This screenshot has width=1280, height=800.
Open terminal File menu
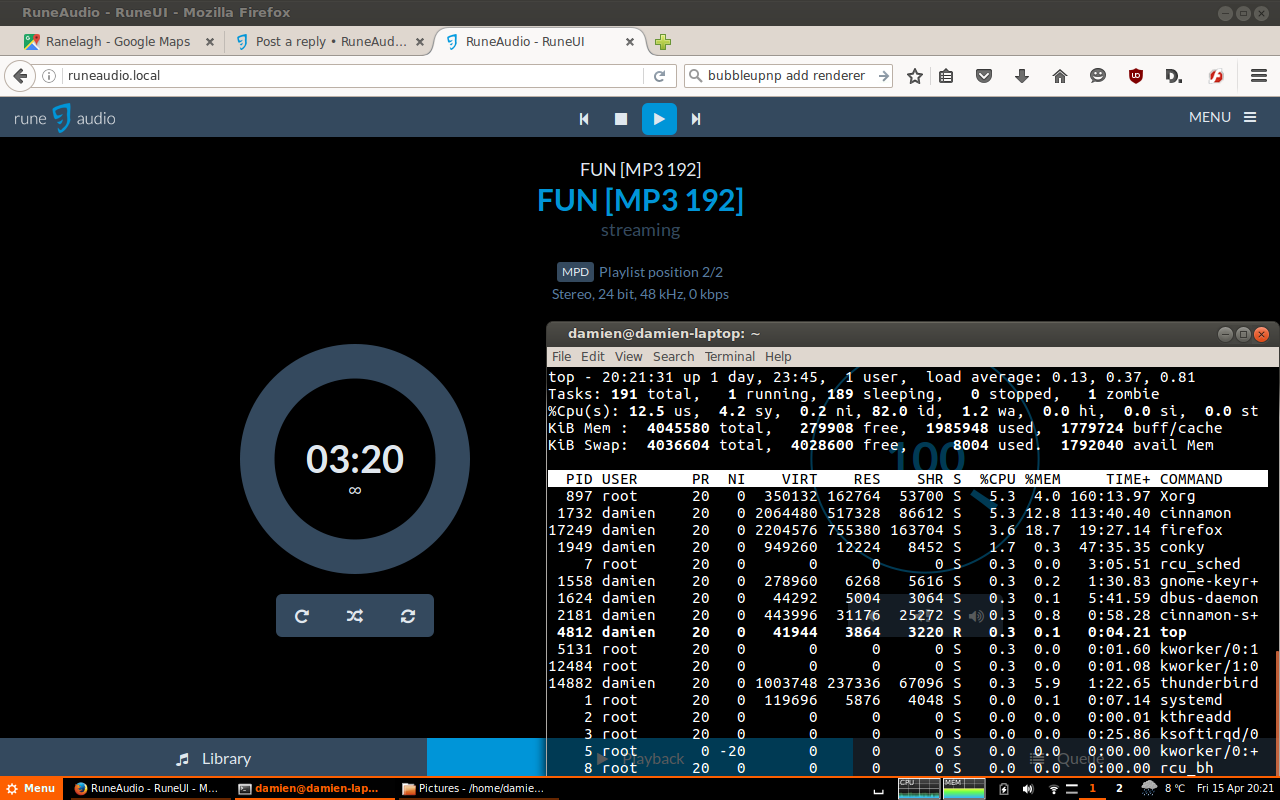pos(562,356)
